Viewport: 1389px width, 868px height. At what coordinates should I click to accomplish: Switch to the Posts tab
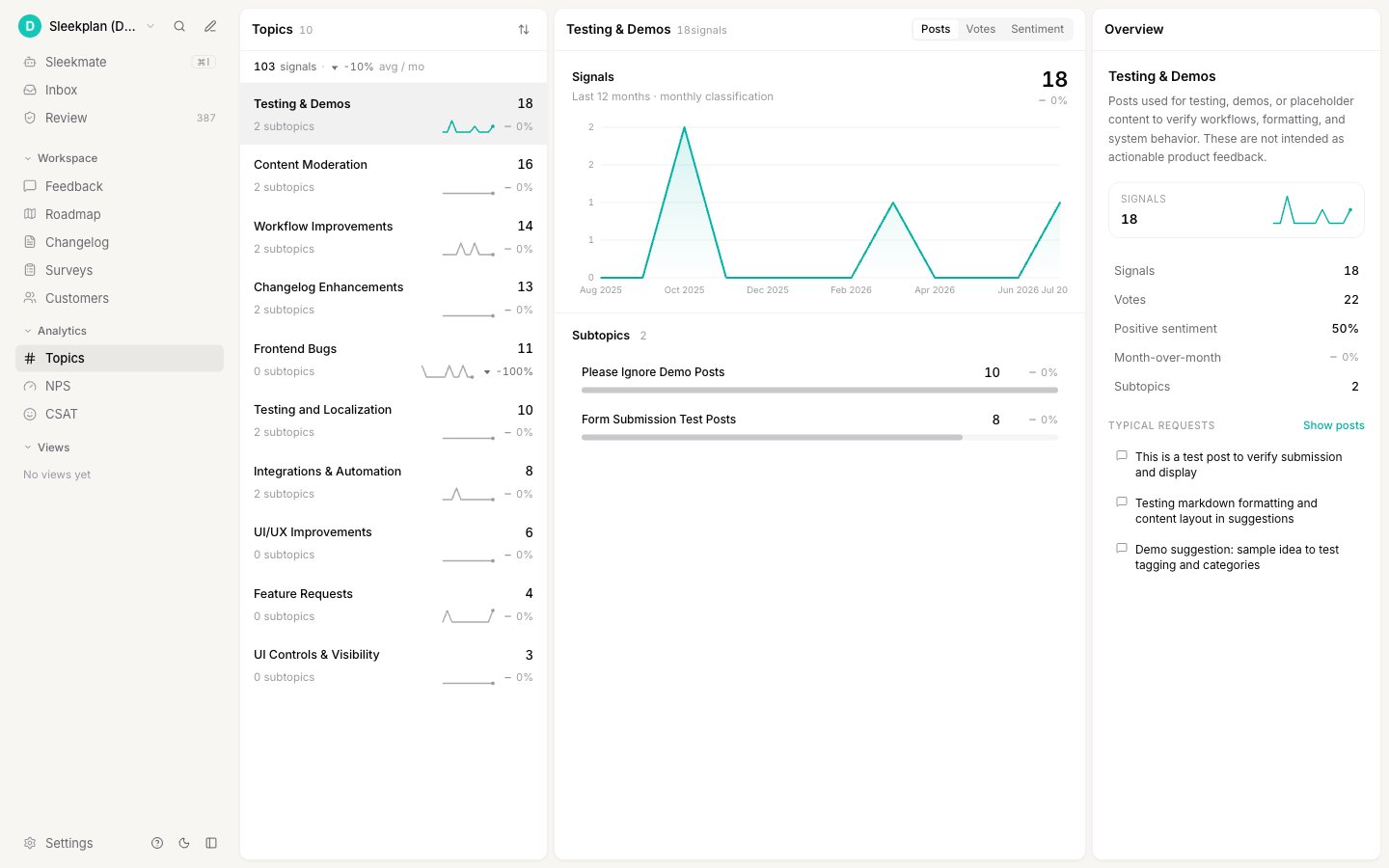click(x=936, y=29)
